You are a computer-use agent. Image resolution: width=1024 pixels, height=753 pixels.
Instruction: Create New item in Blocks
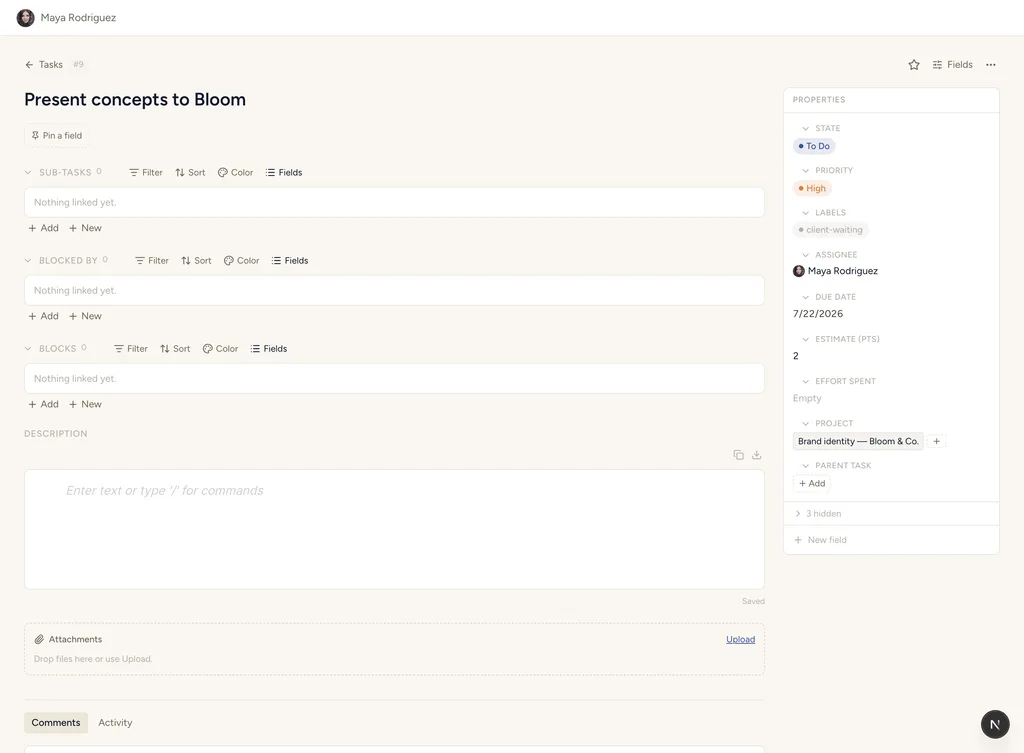[86, 404]
